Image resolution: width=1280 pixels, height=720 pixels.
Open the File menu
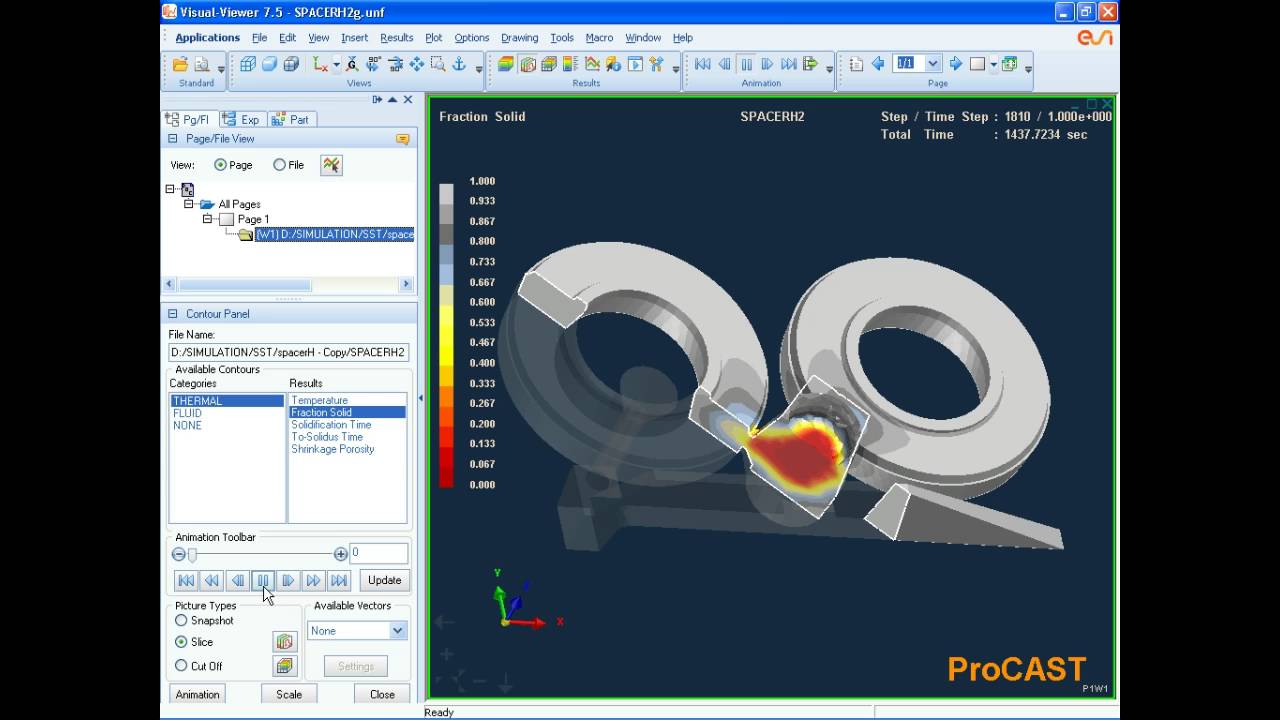(x=259, y=38)
